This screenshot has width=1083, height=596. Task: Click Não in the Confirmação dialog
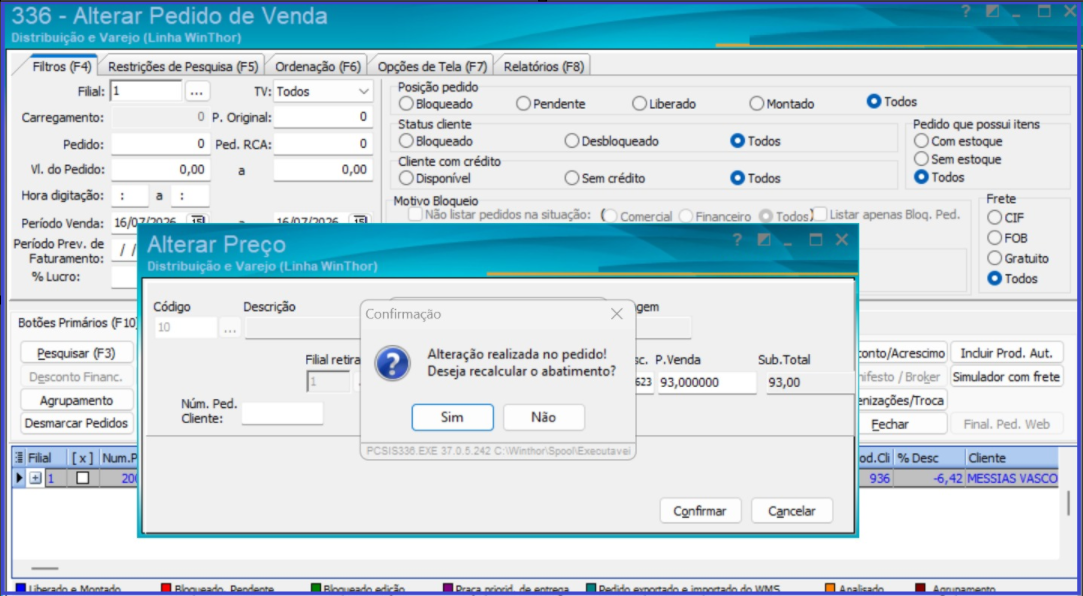544,417
